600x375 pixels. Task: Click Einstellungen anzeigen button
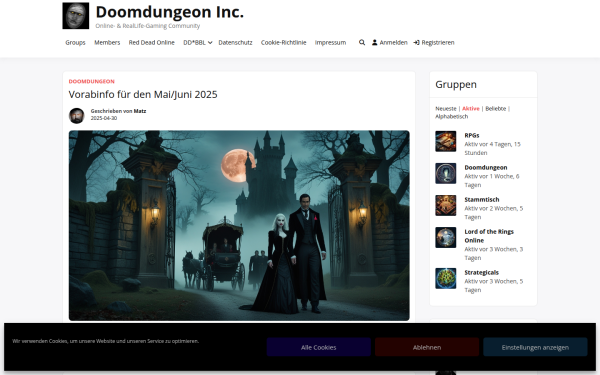535,347
